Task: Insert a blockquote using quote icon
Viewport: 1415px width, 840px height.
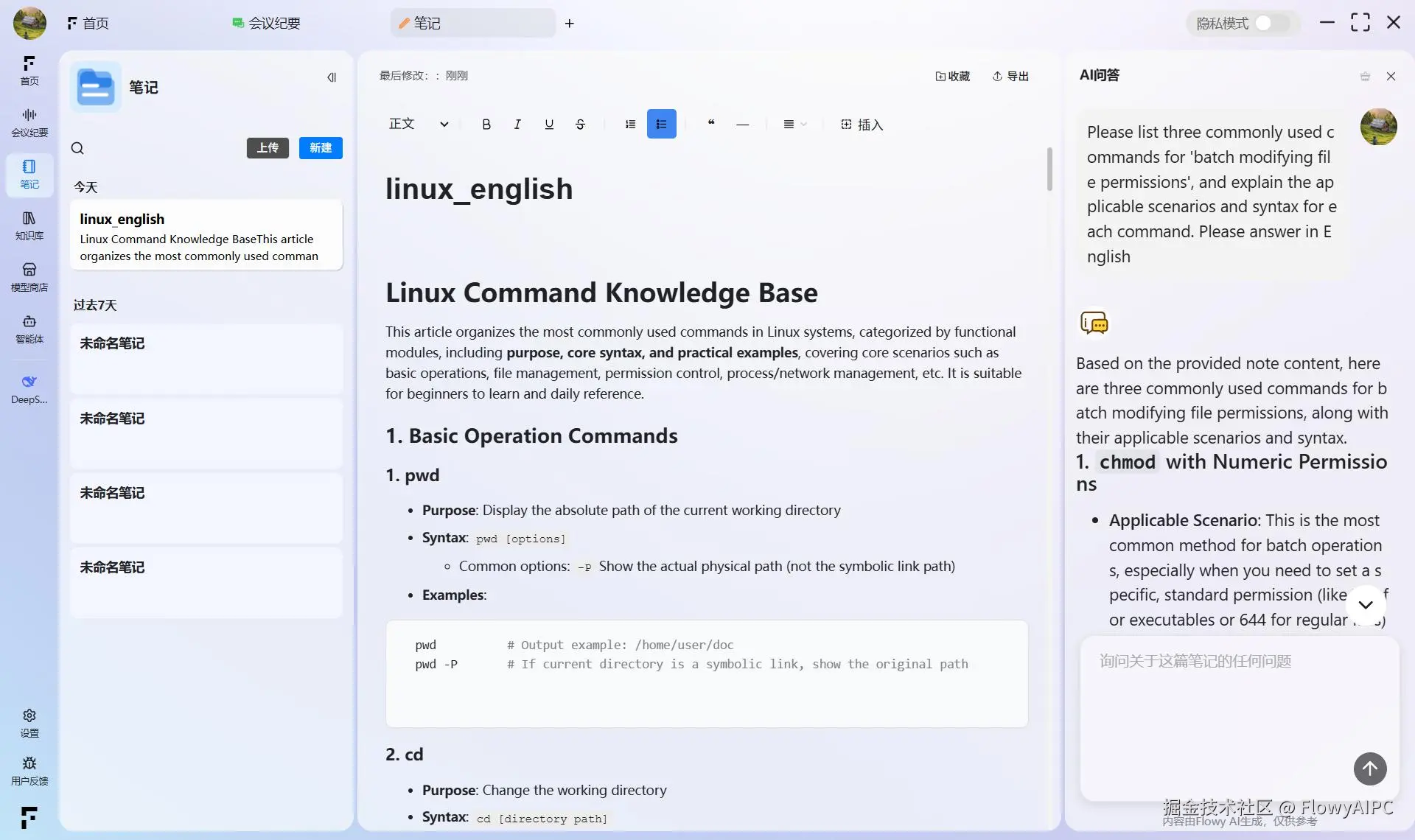Action: pyautogui.click(x=711, y=123)
